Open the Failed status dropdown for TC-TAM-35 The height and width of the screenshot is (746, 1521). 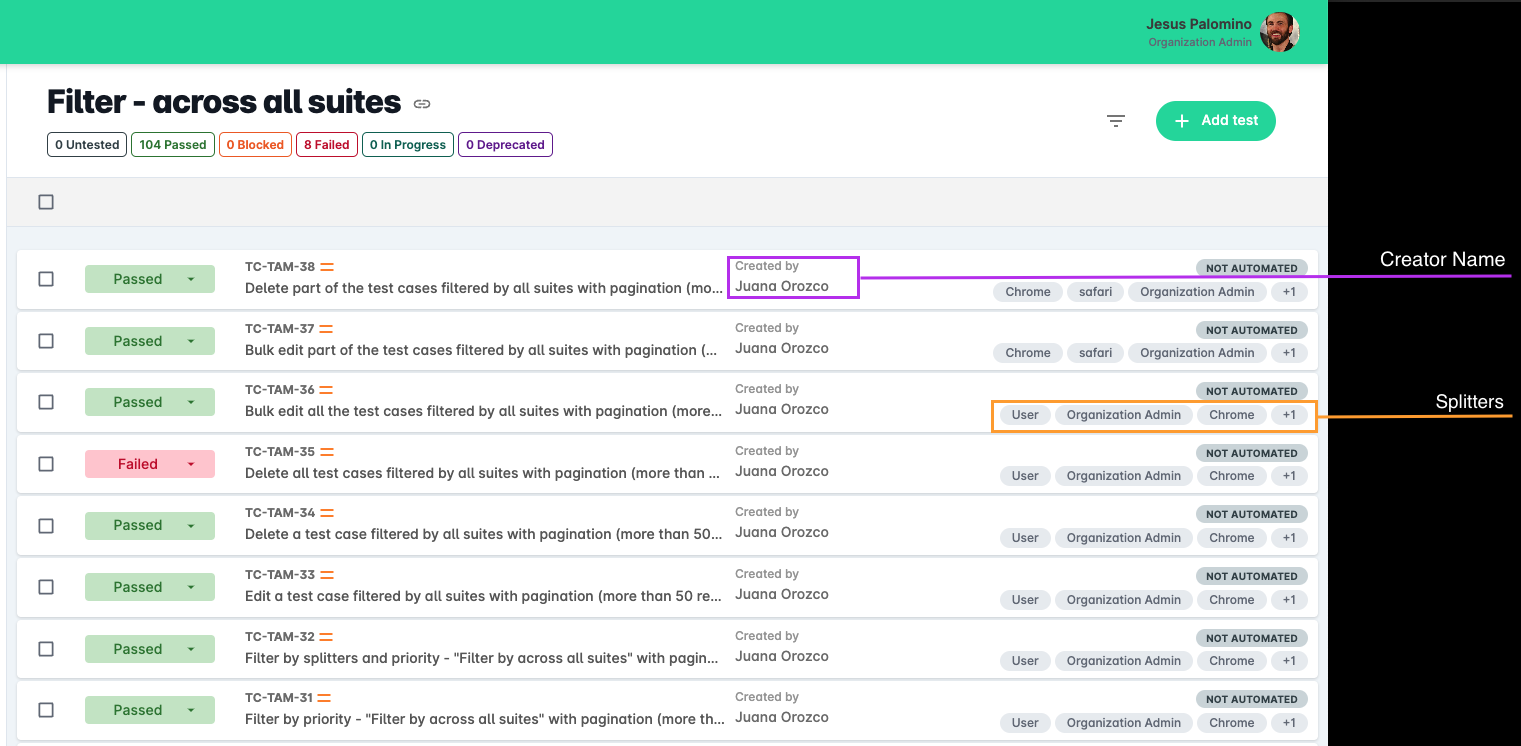[150, 464]
